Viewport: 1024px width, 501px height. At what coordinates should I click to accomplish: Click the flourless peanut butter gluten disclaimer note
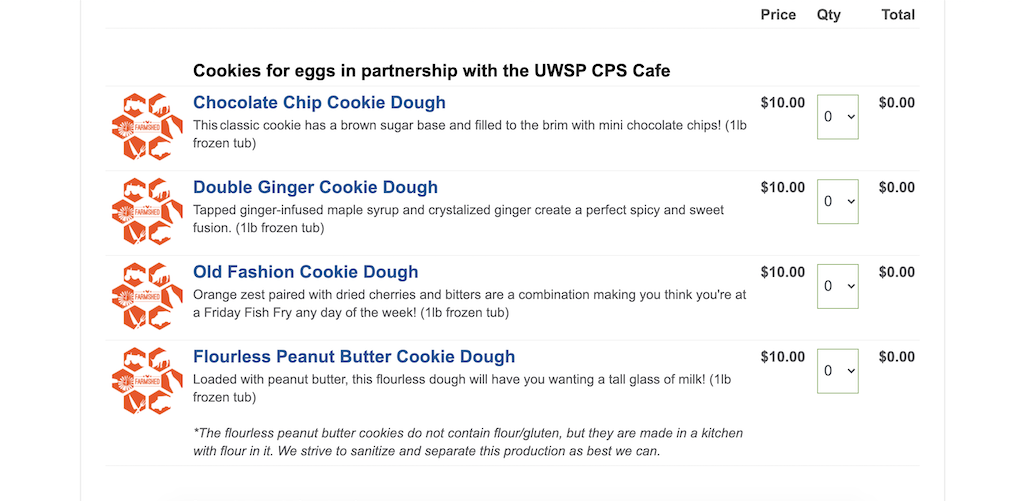point(468,442)
